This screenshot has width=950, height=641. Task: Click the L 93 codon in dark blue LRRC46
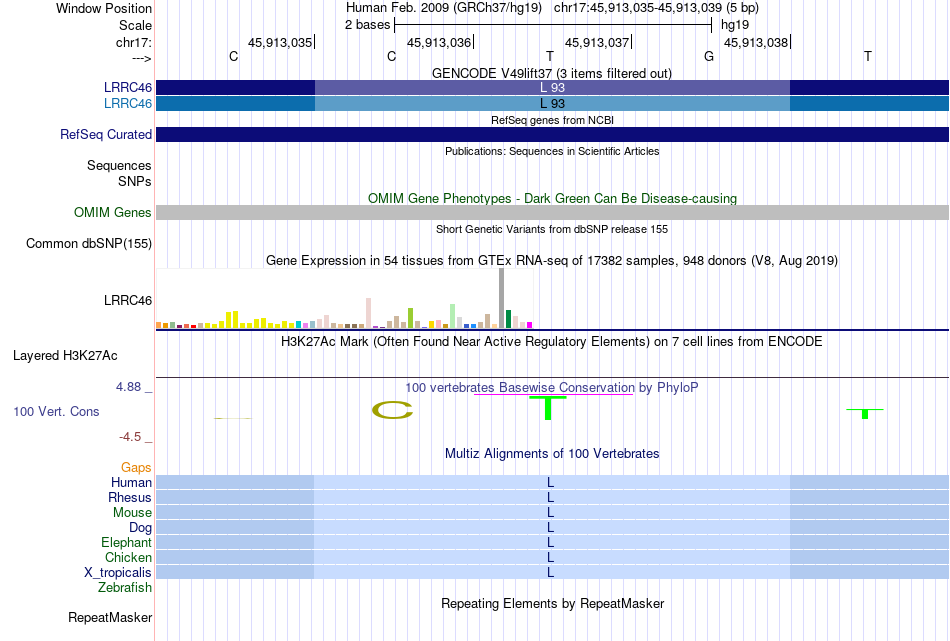pyautogui.click(x=552, y=87)
